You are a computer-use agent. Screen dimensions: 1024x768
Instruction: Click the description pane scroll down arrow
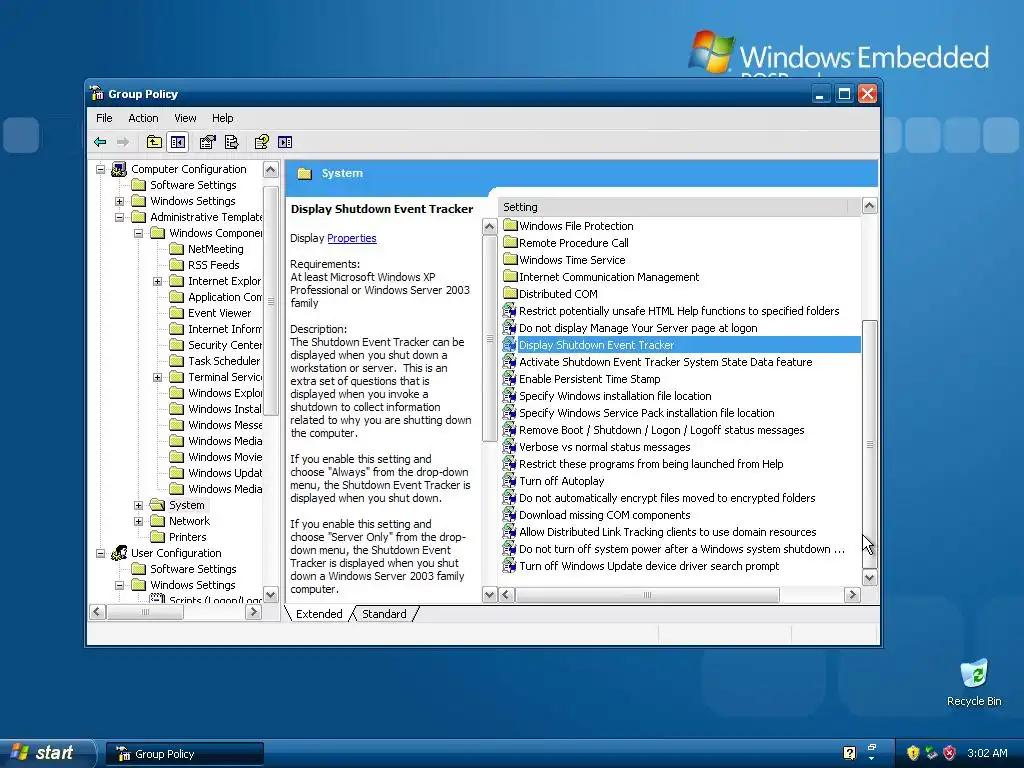pyautogui.click(x=489, y=594)
